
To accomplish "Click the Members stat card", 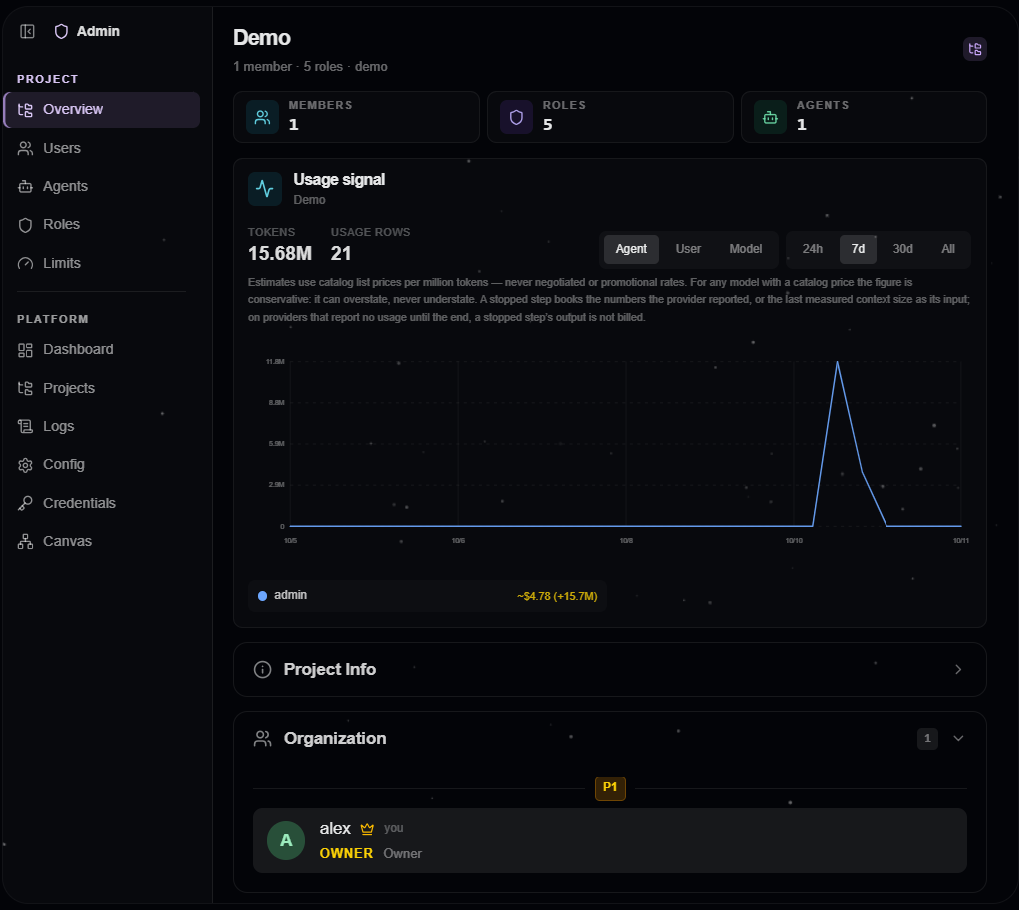I will (x=356, y=117).
